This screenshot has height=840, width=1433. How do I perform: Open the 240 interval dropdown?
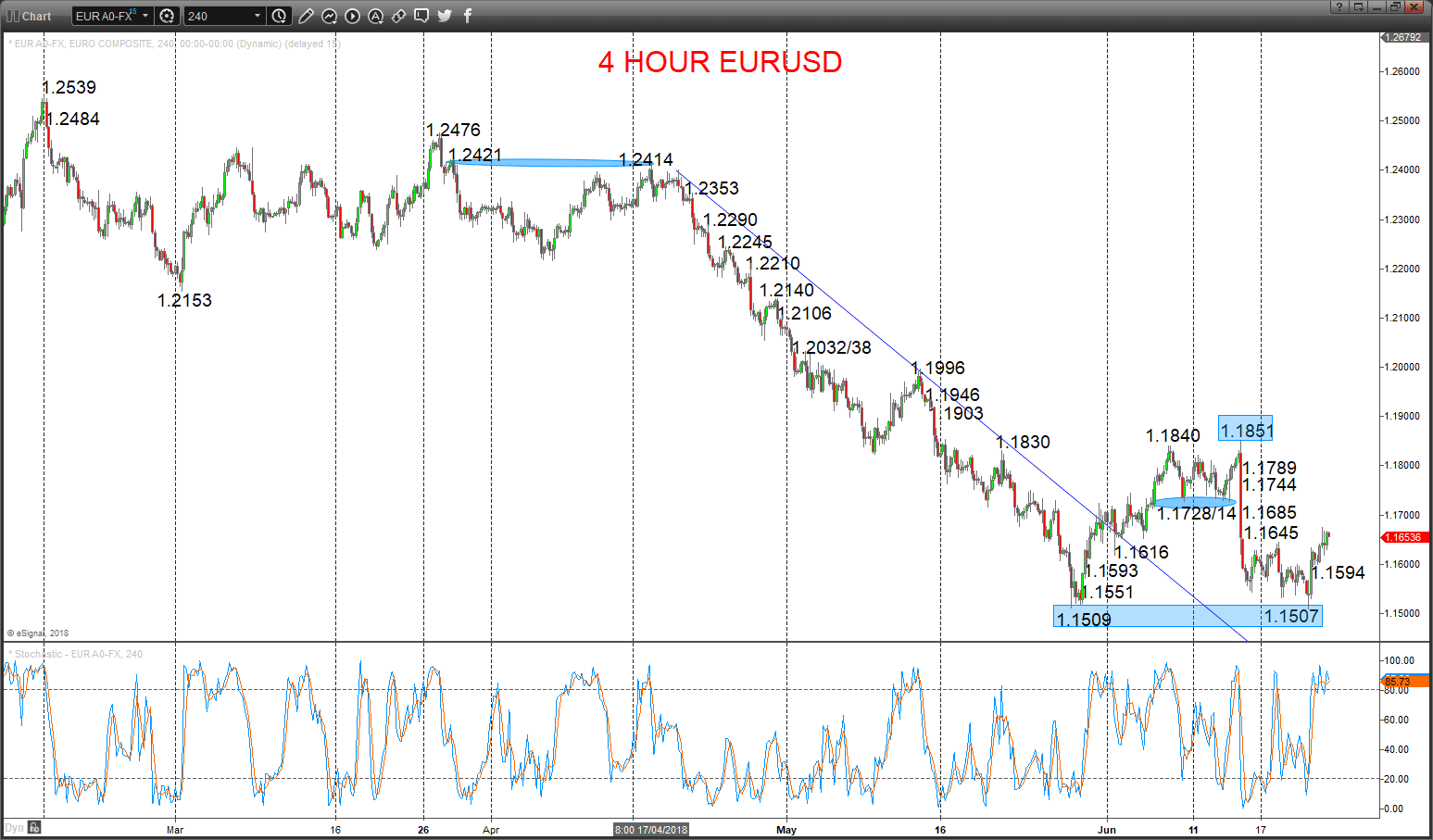coord(224,16)
